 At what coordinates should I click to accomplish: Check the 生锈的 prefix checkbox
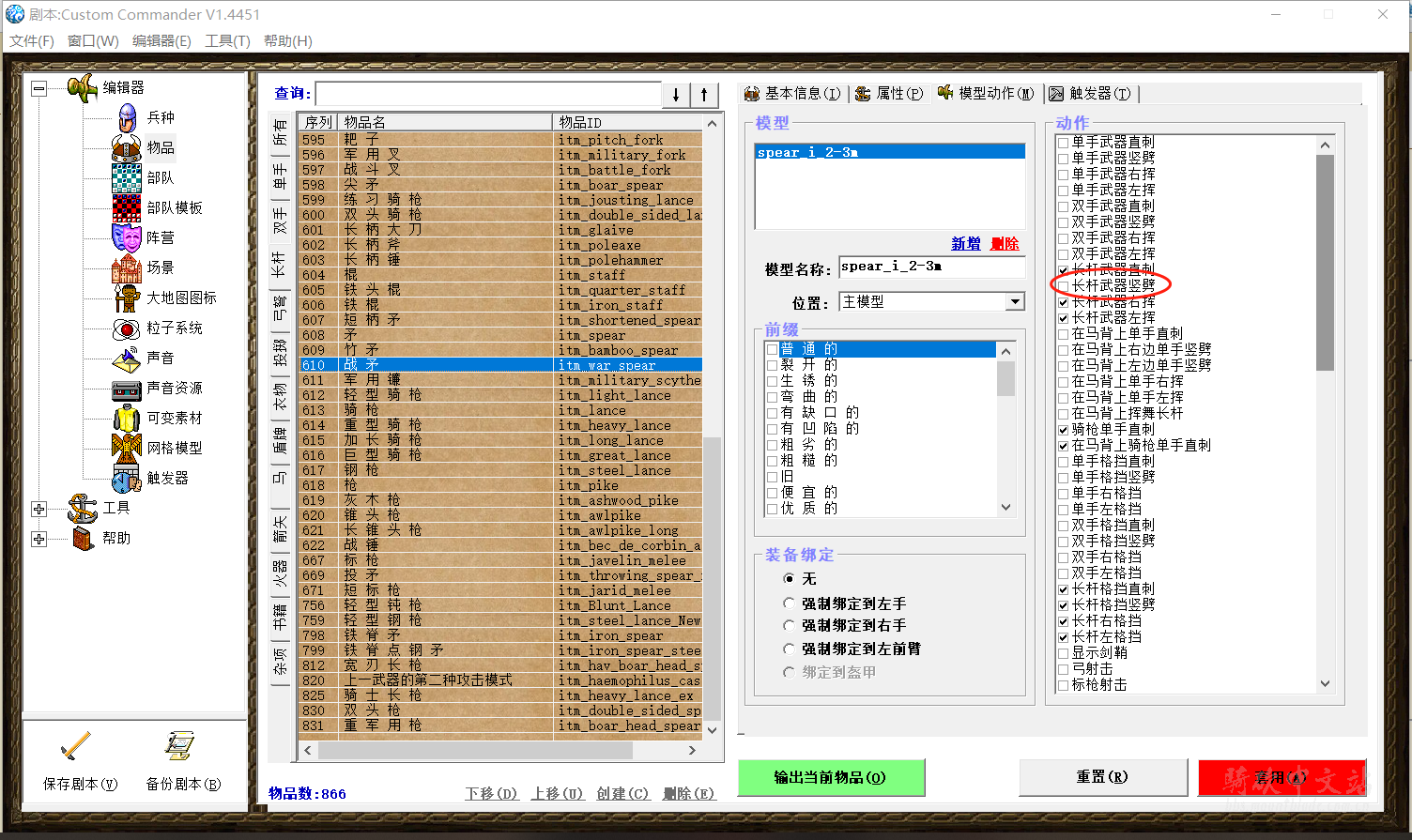(x=772, y=381)
